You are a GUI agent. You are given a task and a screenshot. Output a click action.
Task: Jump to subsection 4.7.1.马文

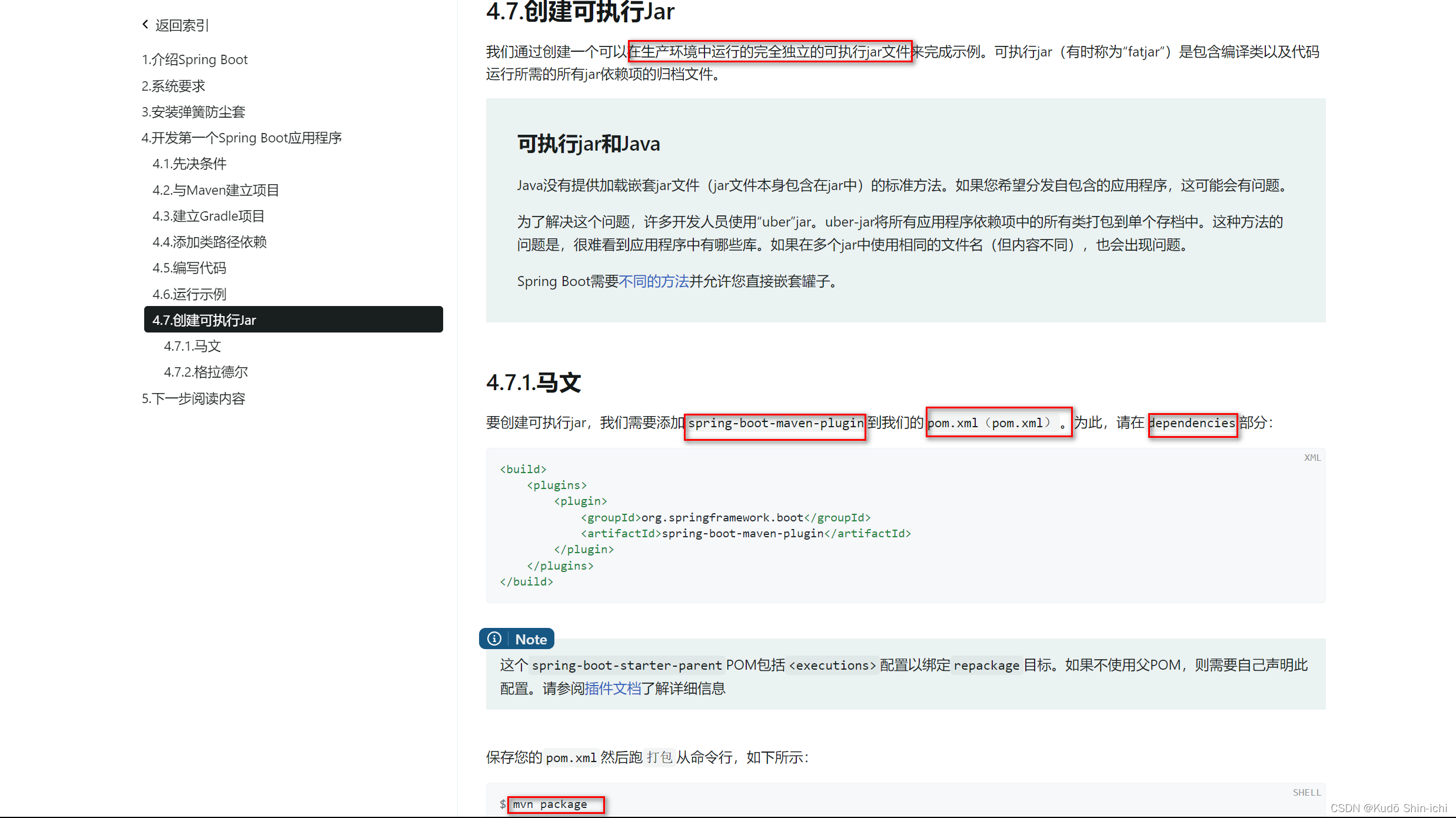pos(192,346)
